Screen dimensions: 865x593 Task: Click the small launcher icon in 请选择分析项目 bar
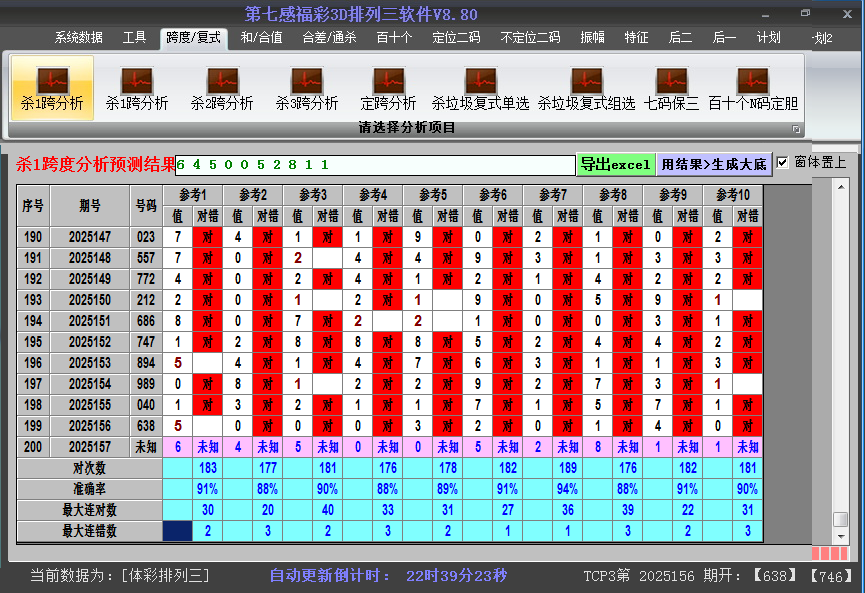point(796,129)
